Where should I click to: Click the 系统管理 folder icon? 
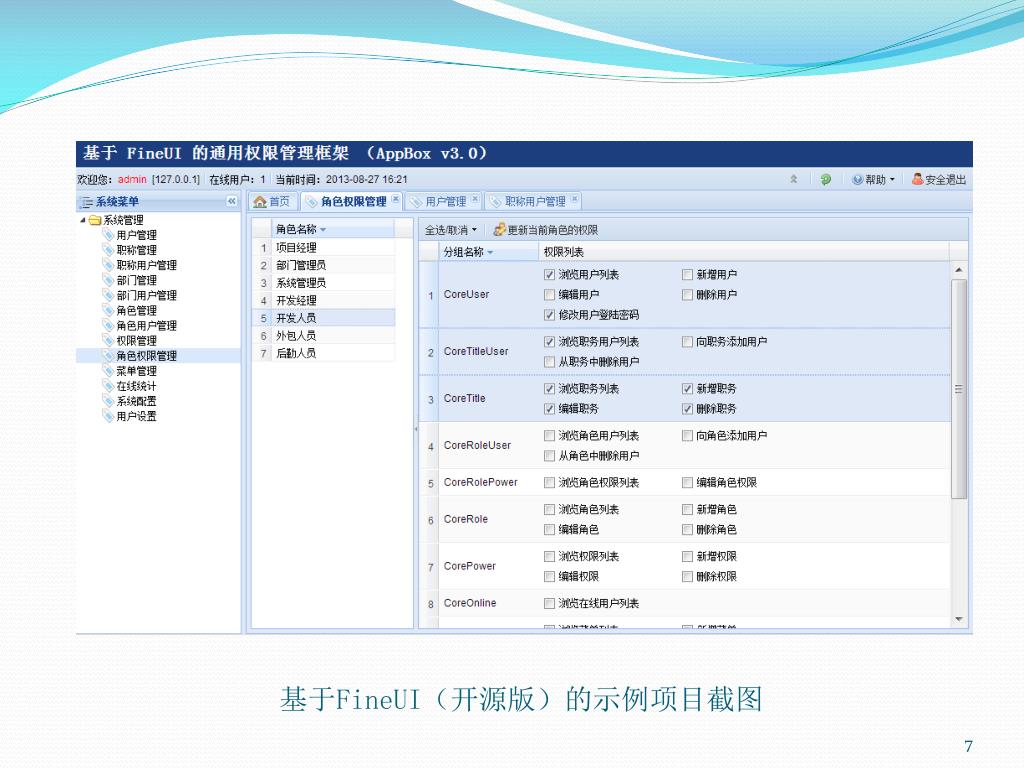coord(95,220)
